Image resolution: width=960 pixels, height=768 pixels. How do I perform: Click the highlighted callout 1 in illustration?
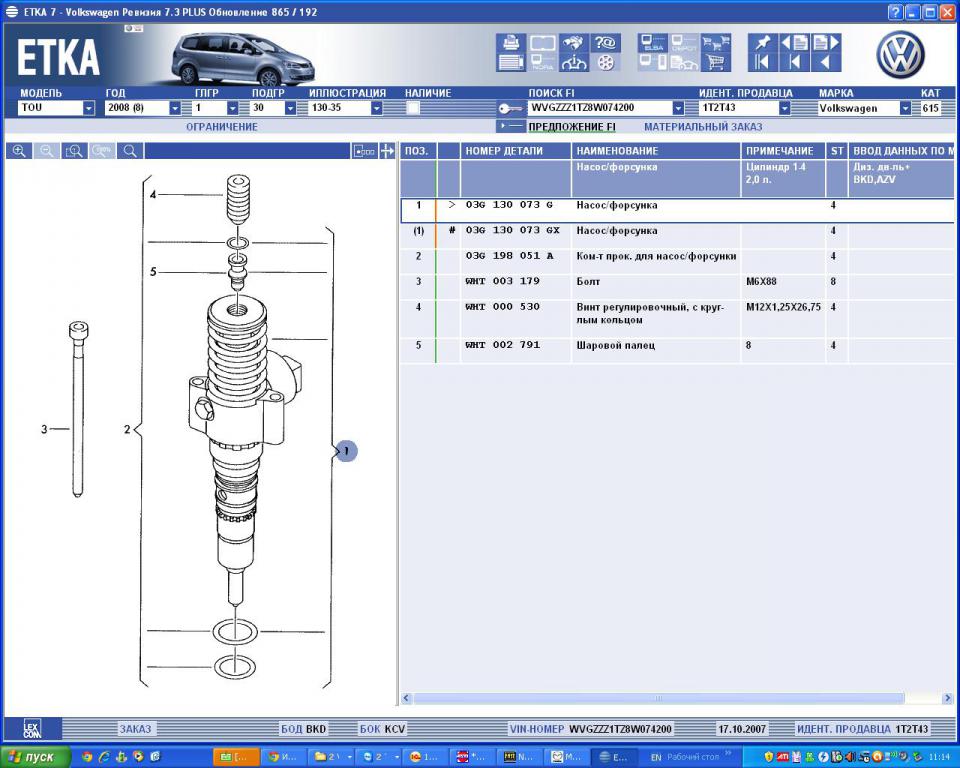click(x=347, y=451)
